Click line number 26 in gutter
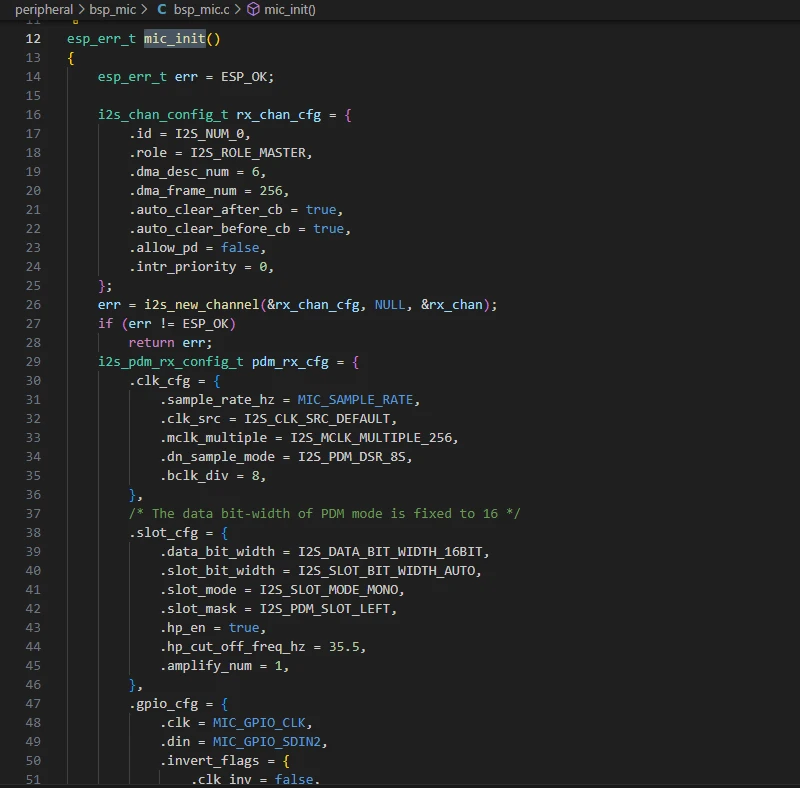The height and width of the screenshot is (788, 800). pyautogui.click(x=33, y=305)
